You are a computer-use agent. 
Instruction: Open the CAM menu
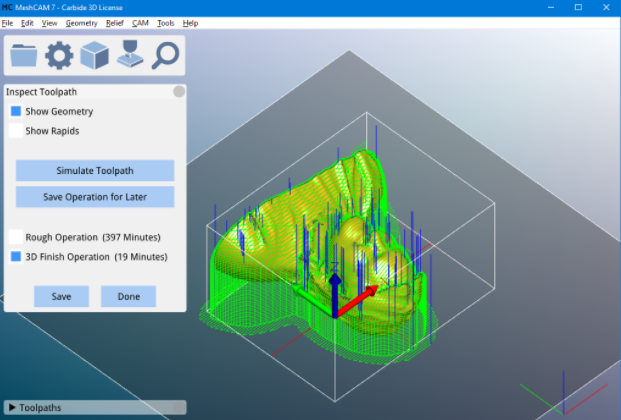click(140, 23)
